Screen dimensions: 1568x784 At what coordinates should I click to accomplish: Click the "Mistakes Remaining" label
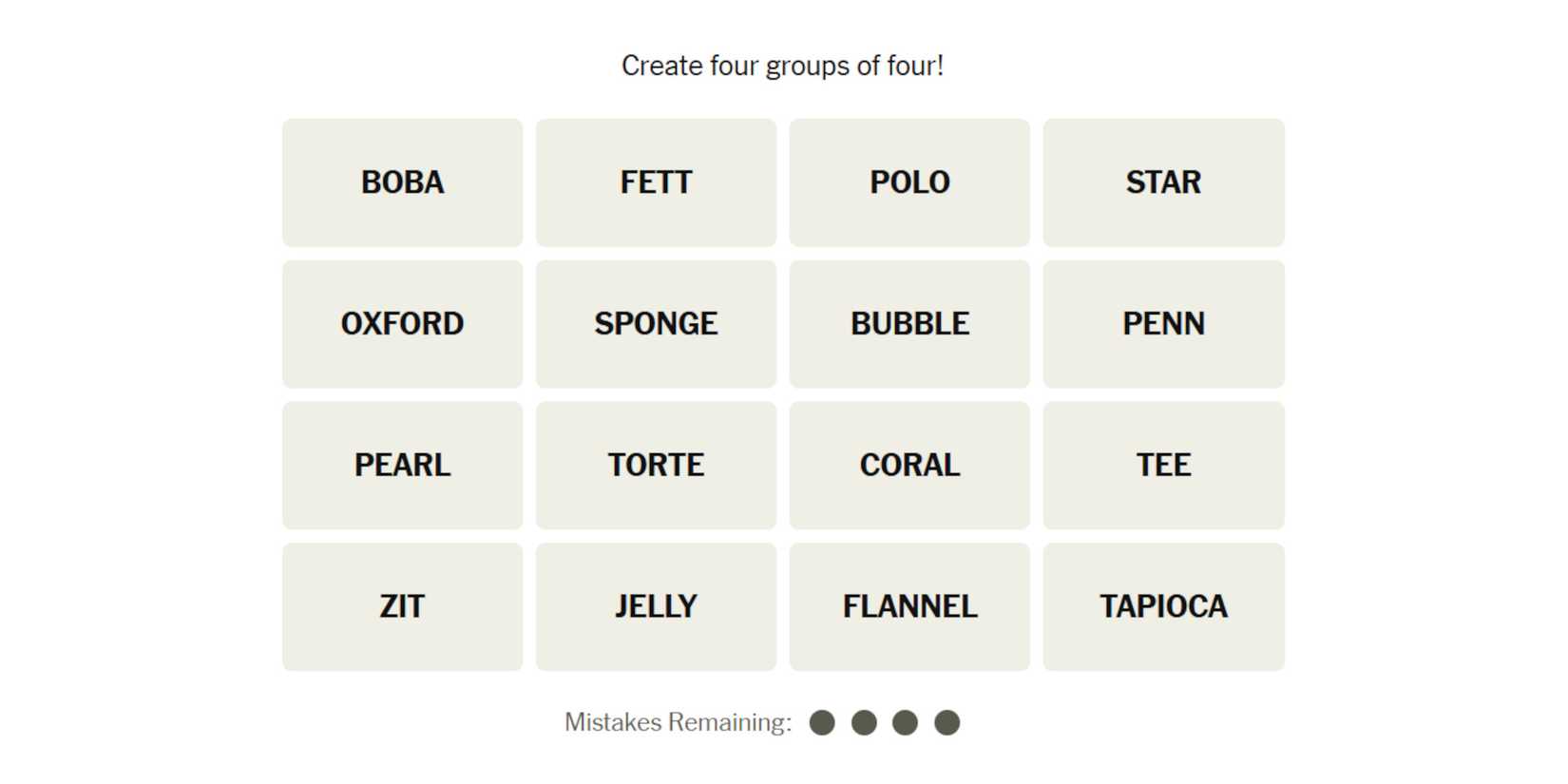[x=678, y=723]
